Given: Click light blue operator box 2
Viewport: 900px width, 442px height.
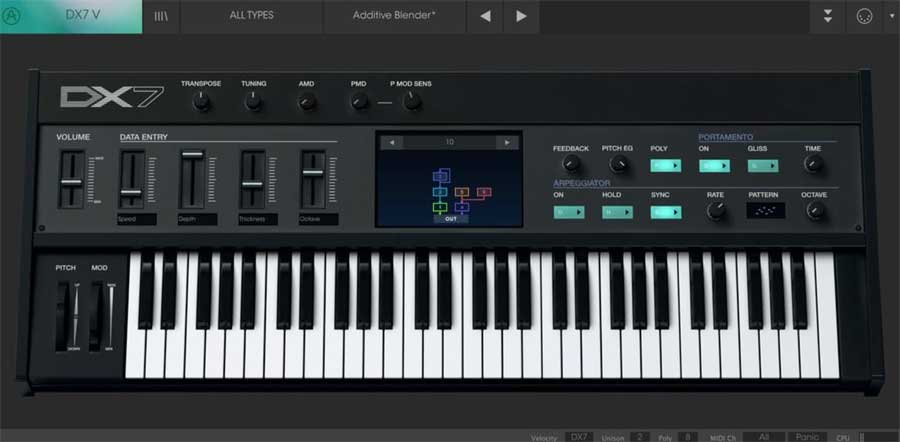Looking at the screenshot, I should coord(440,192).
